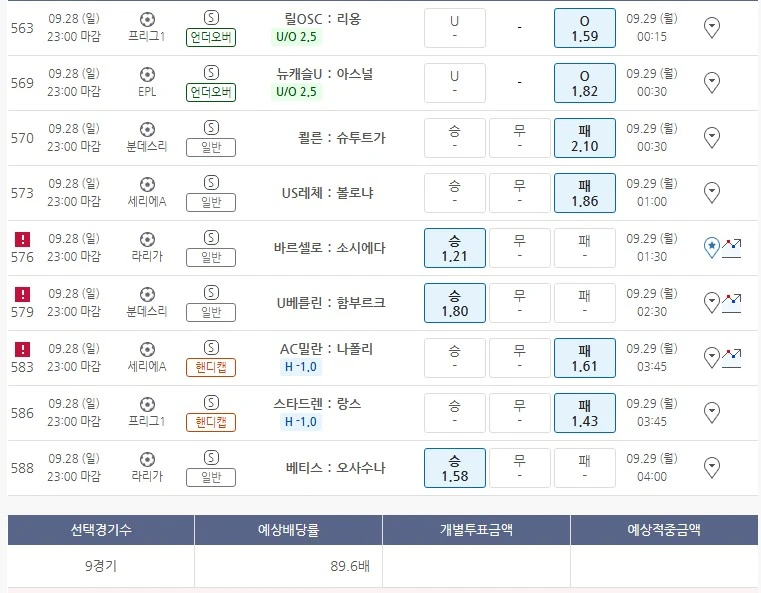This screenshot has height=593, width=761.
Task: Click the circled S icon in row 588
Action: [x=211, y=459]
